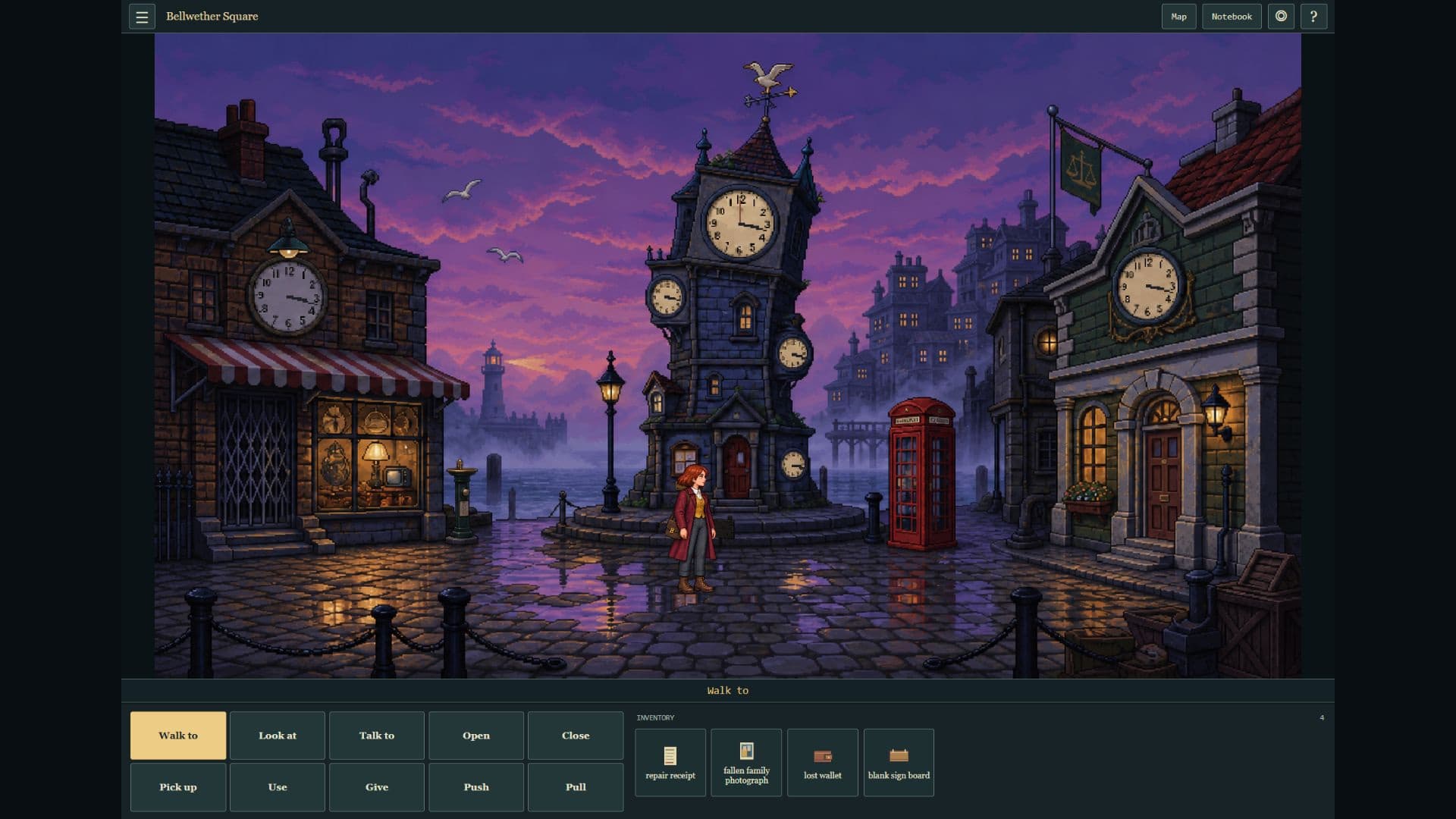The image size is (1456, 819).
Task: Click the street lamp near the tower
Action: click(611, 432)
